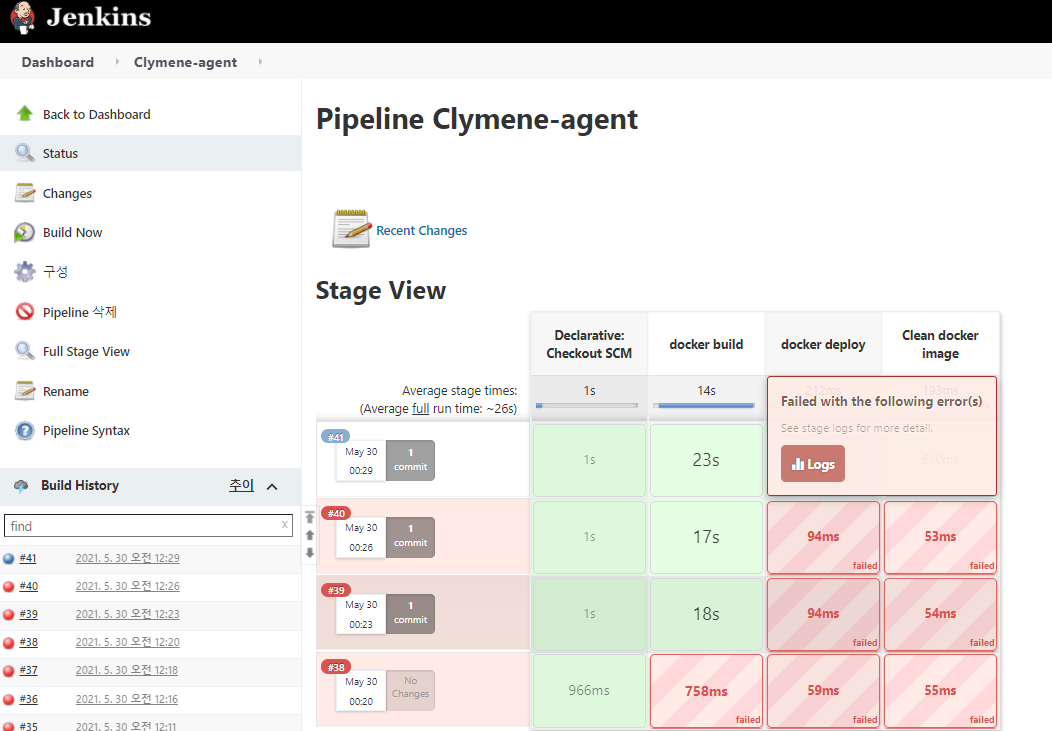The image size is (1052, 731).
Task: Click the Pipeline 삭제 red prohibit icon
Action: tap(25, 311)
